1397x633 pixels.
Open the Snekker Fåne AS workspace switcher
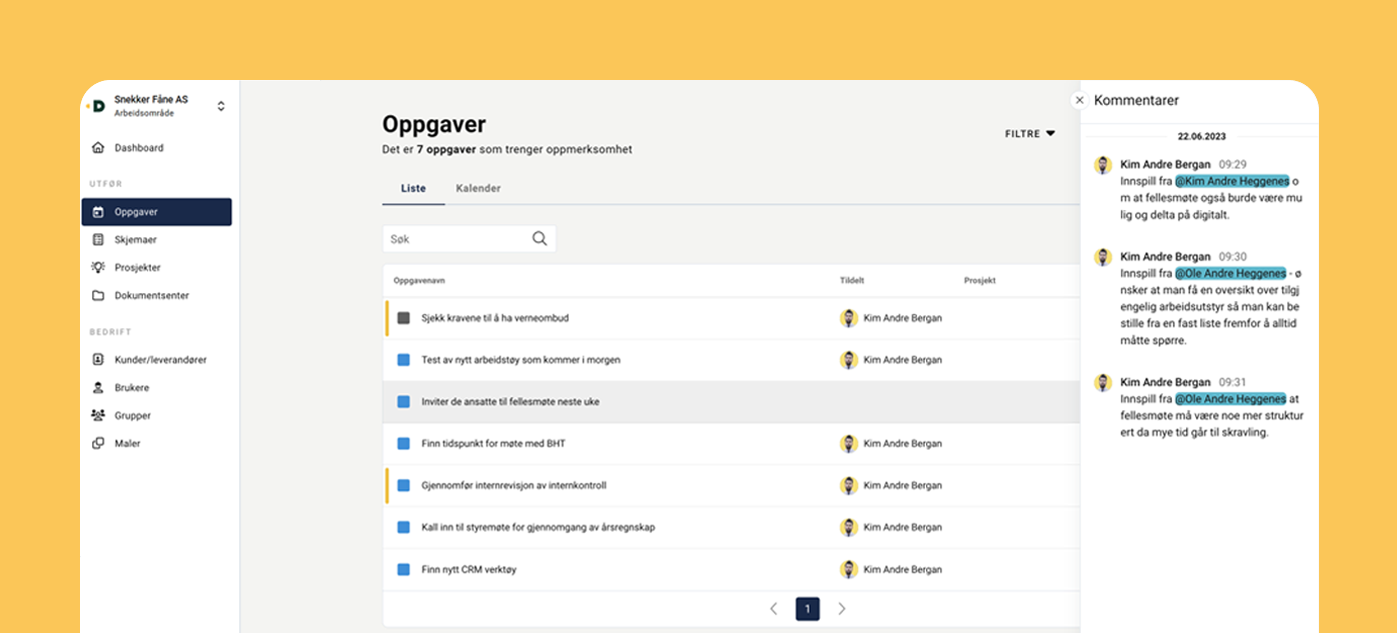click(x=221, y=106)
